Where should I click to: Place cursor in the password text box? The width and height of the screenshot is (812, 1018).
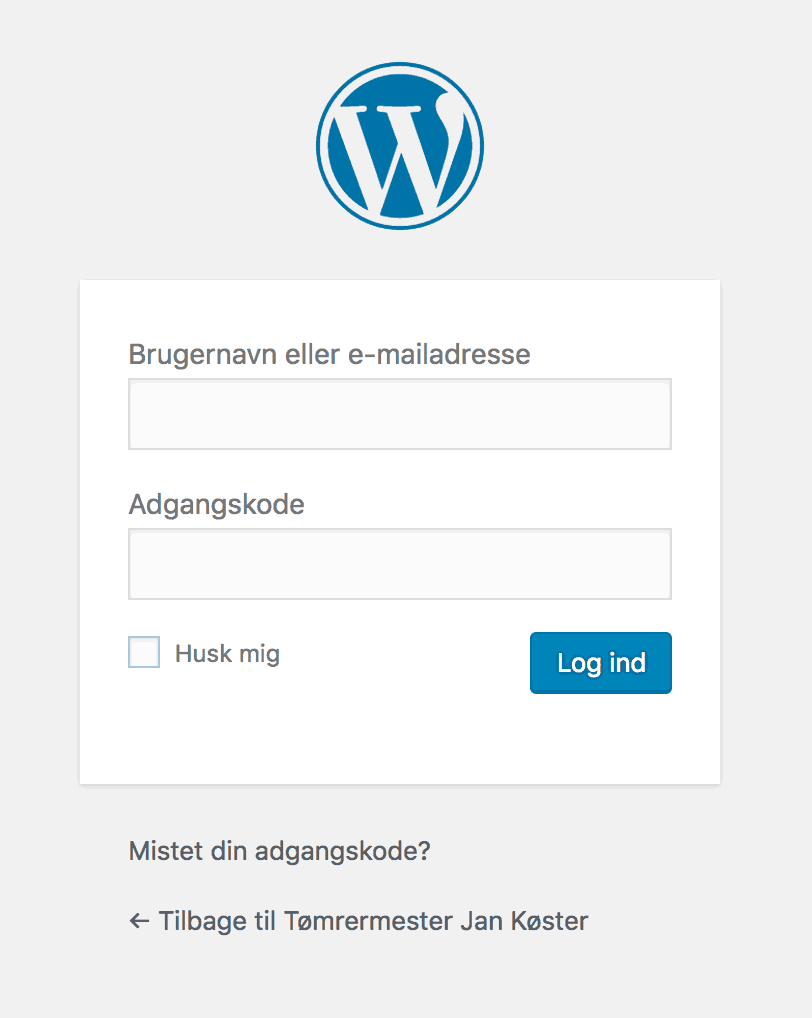click(400, 564)
